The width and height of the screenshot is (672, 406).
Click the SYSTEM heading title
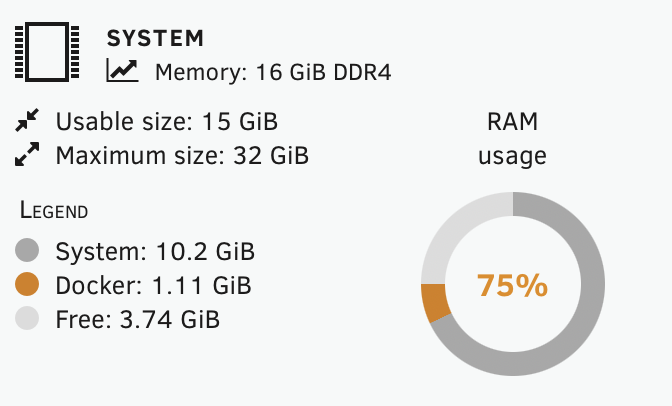point(155,39)
